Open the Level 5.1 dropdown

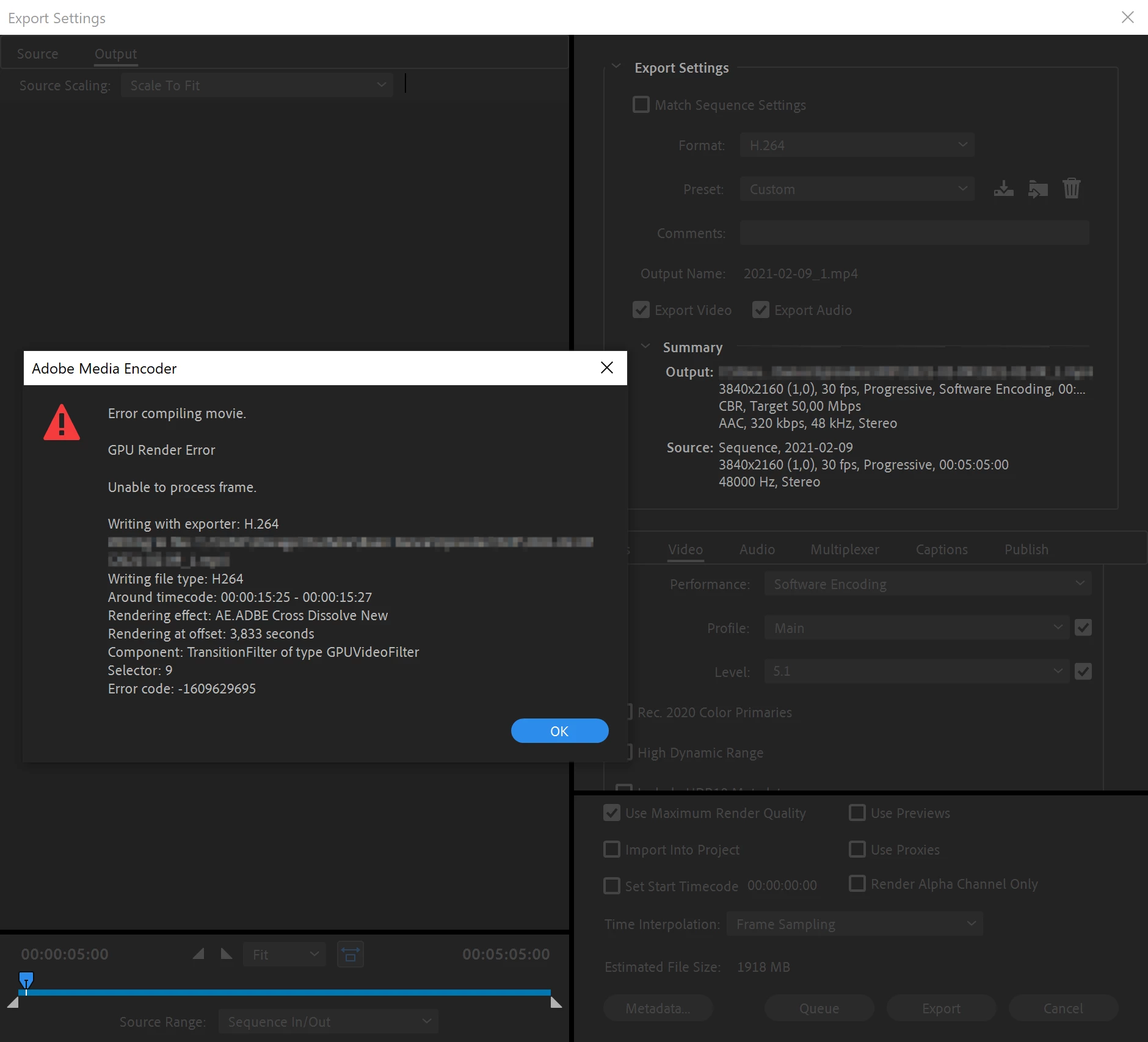[917, 671]
